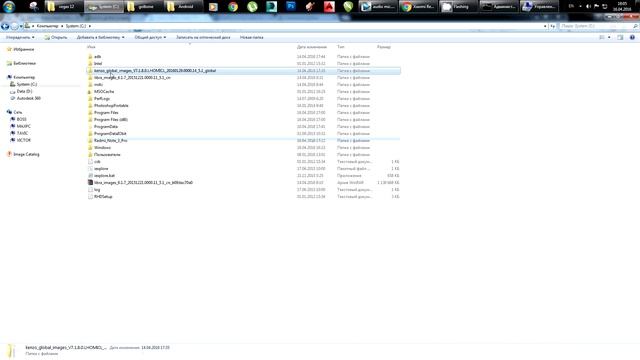Open the adb folder

tap(98, 57)
